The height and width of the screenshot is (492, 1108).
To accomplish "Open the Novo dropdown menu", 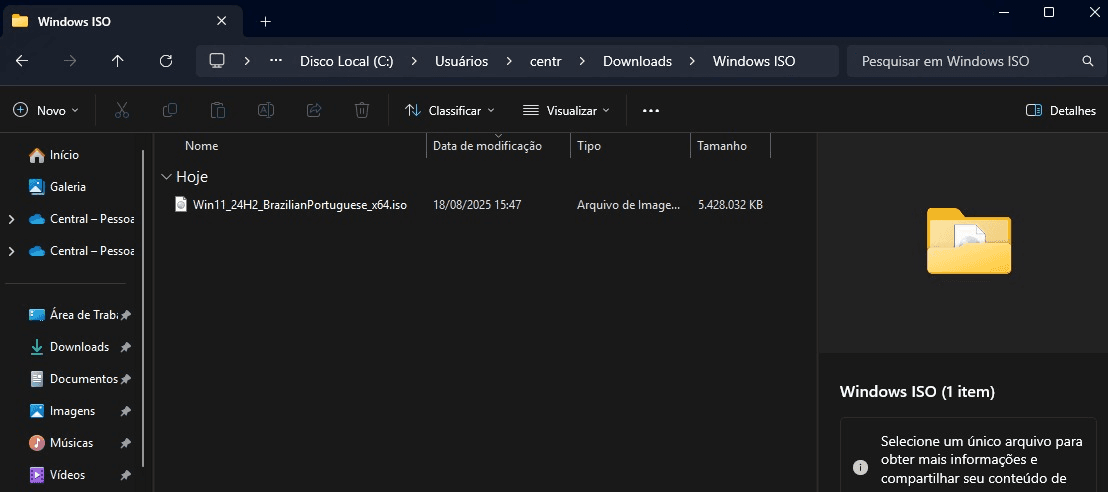I will pyautogui.click(x=46, y=111).
